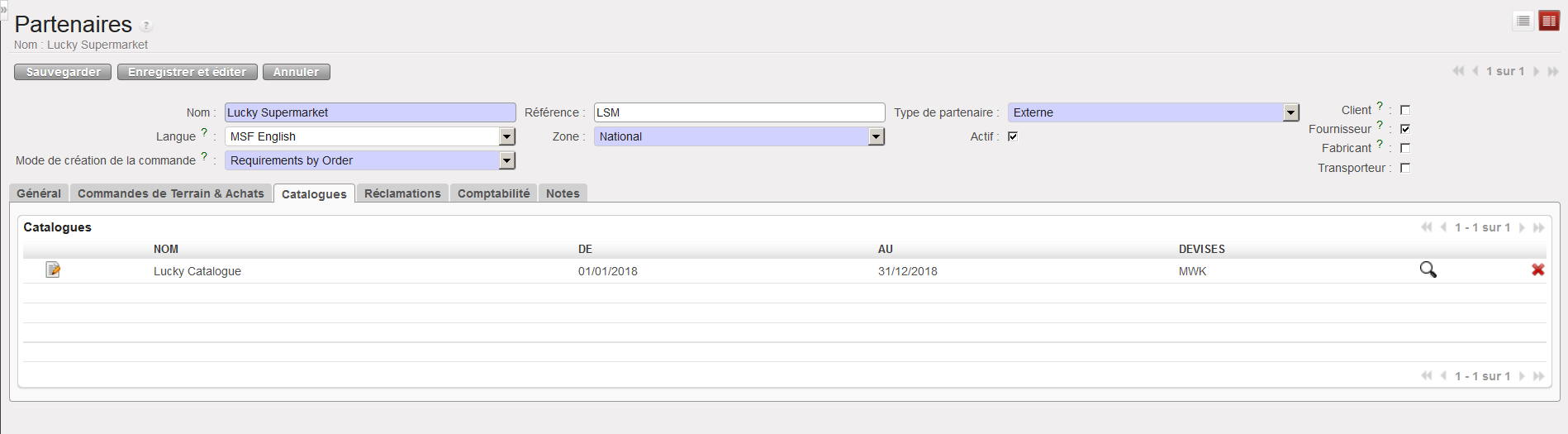The height and width of the screenshot is (434, 1568).
Task: Uncheck the Fournisseur checkbox
Action: pos(1405,129)
